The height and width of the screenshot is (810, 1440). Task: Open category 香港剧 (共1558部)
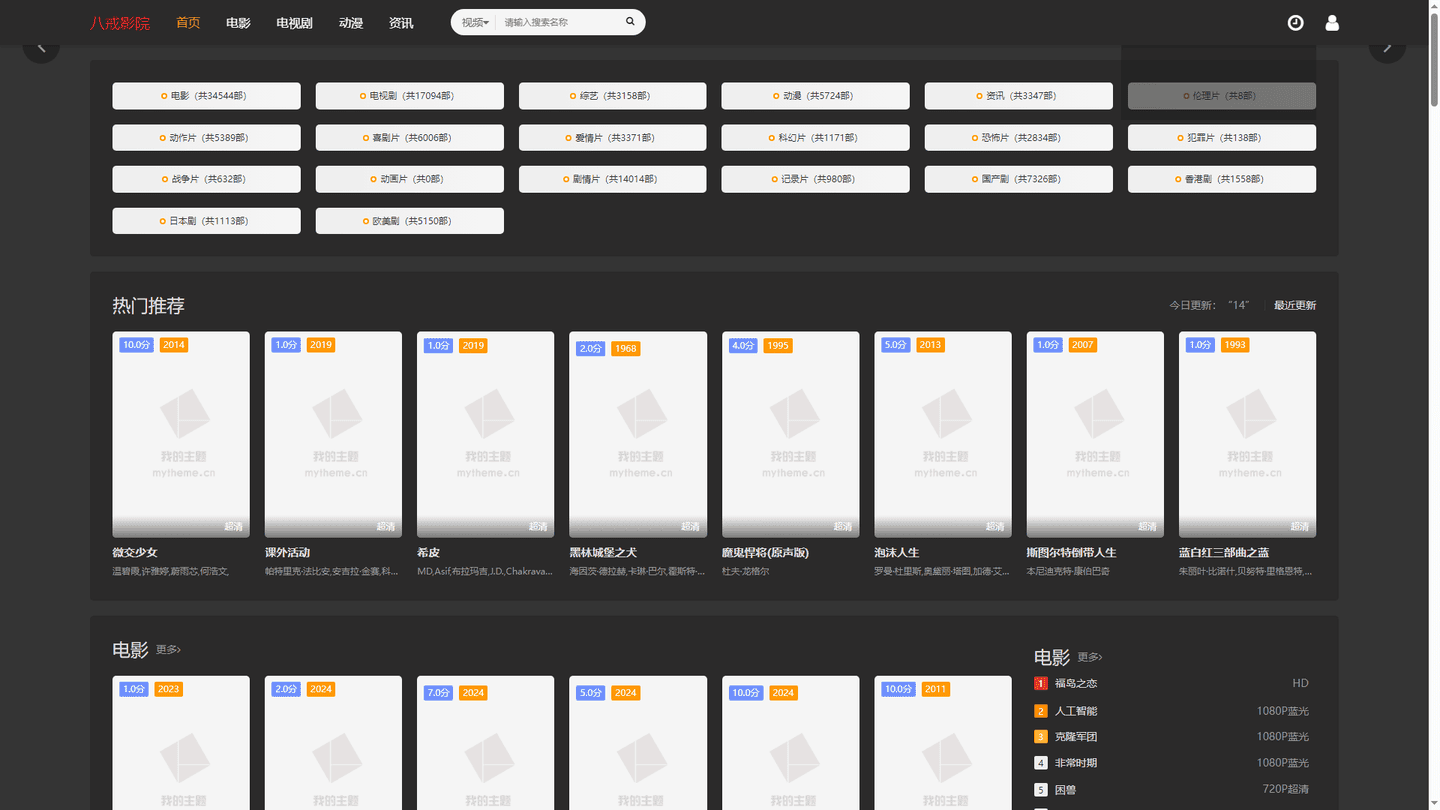tap(1222, 179)
